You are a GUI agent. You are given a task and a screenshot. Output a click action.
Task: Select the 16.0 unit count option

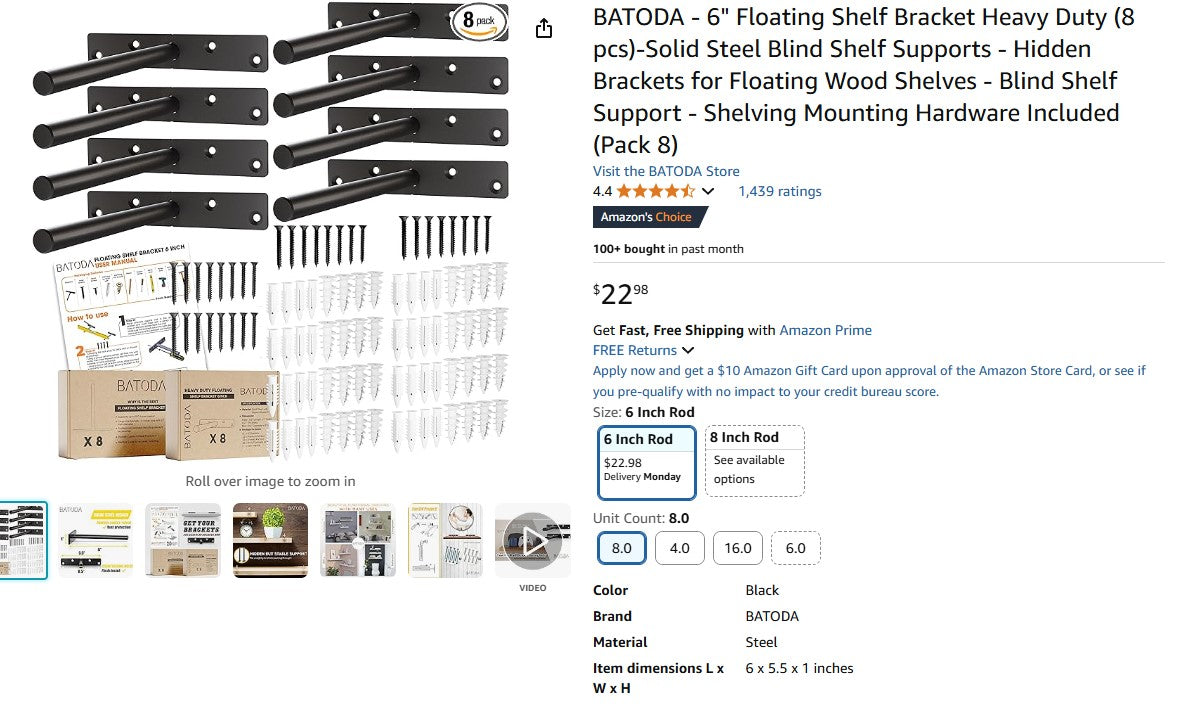click(x=737, y=548)
